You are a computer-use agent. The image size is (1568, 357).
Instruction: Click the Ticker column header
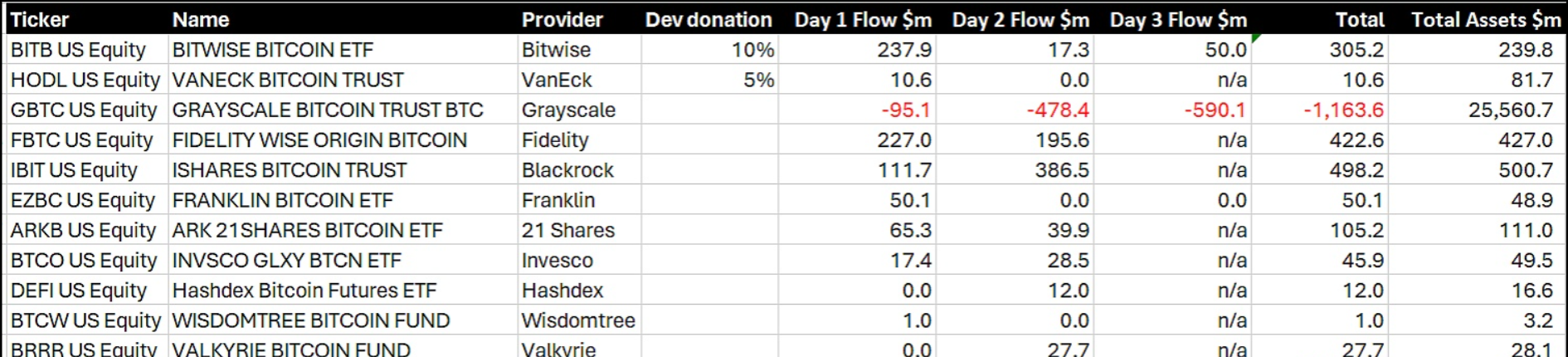[40, 19]
